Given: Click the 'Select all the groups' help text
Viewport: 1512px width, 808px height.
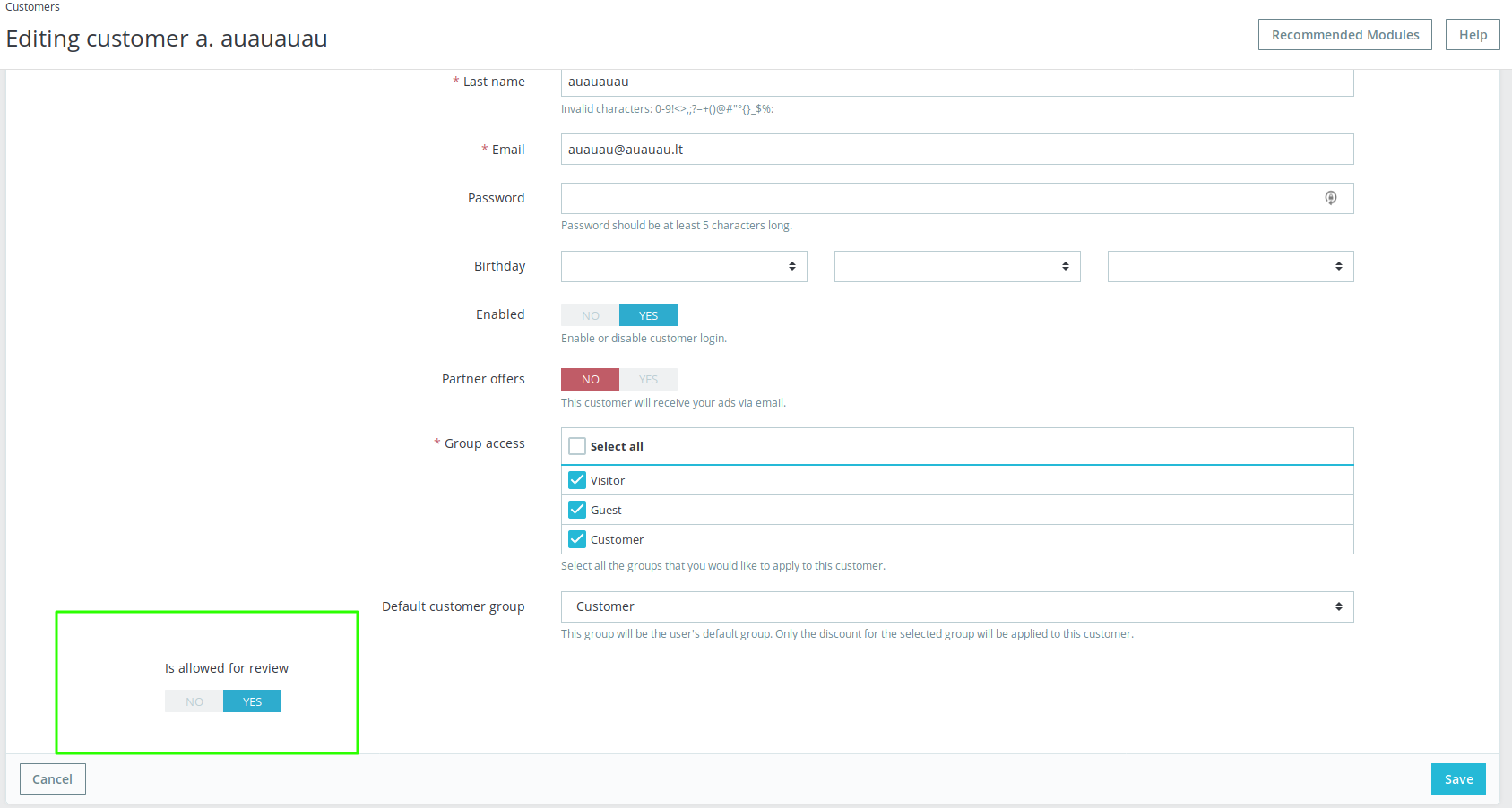Looking at the screenshot, I should tap(723, 566).
